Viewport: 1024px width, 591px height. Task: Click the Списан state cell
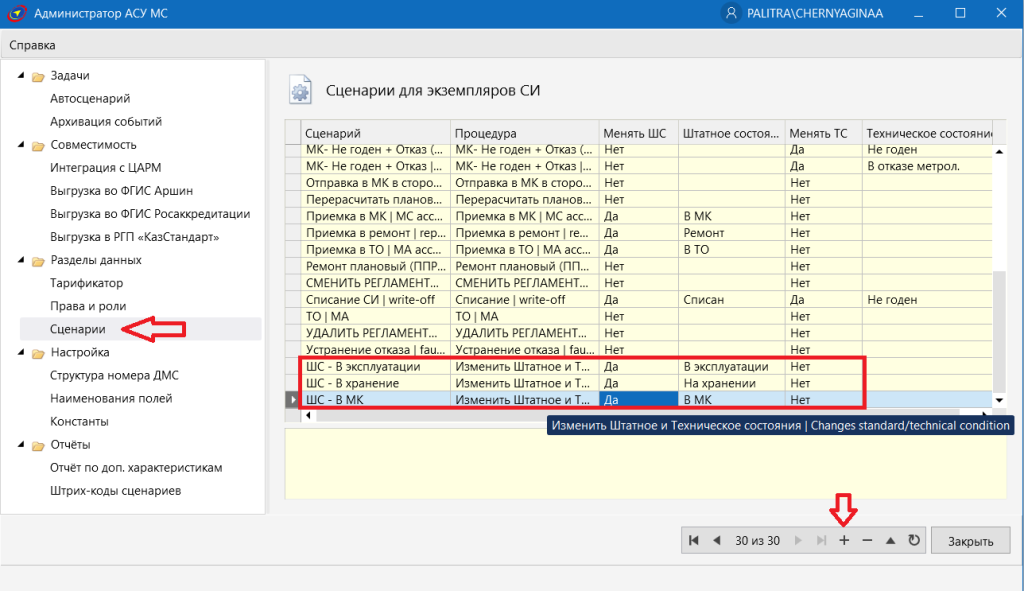click(732, 300)
